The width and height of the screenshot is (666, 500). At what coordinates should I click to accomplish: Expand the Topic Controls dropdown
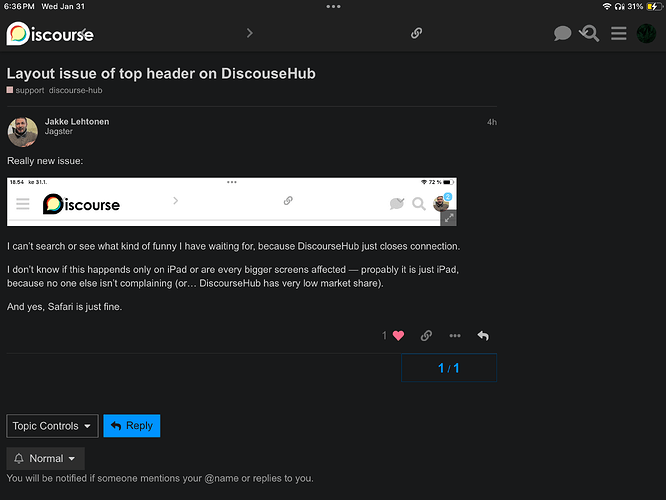coord(52,426)
